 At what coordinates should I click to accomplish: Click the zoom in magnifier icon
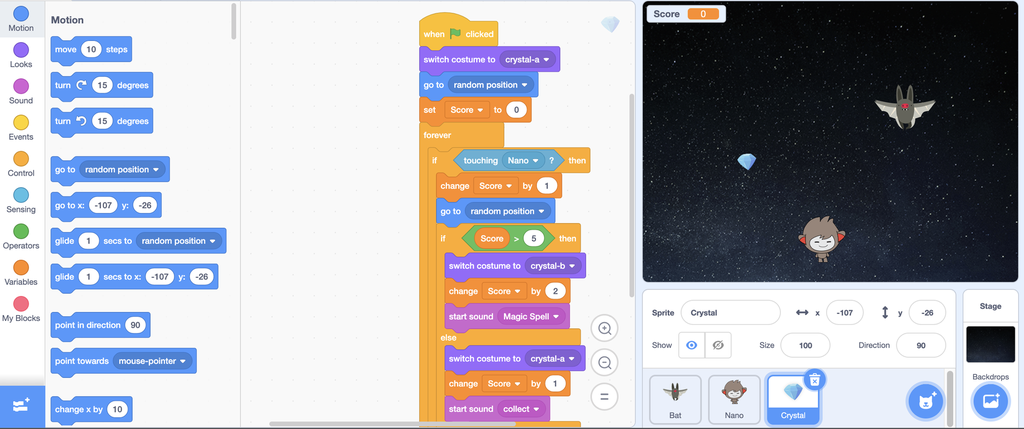pos(604,329)
